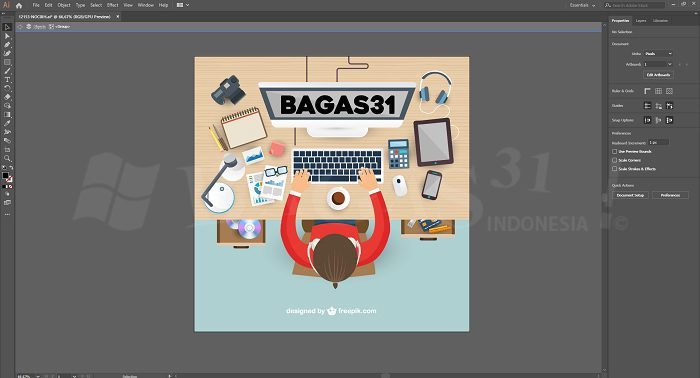700x378 pixels.
Task: Open the View menu
Action: [x=128, y=5]
